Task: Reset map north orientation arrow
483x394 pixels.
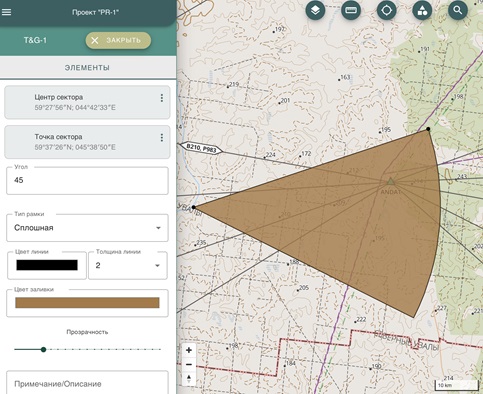Action: coord(189,379)
